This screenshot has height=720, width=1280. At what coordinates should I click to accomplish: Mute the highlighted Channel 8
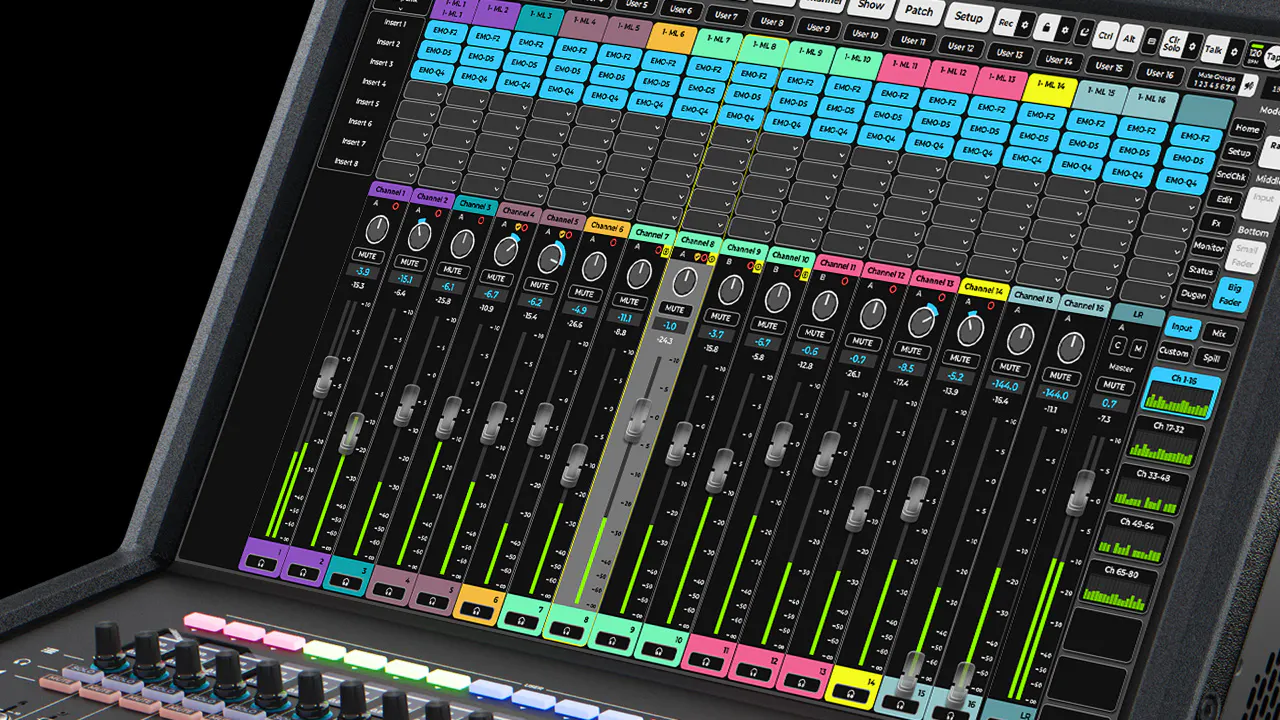coord(674,310)
